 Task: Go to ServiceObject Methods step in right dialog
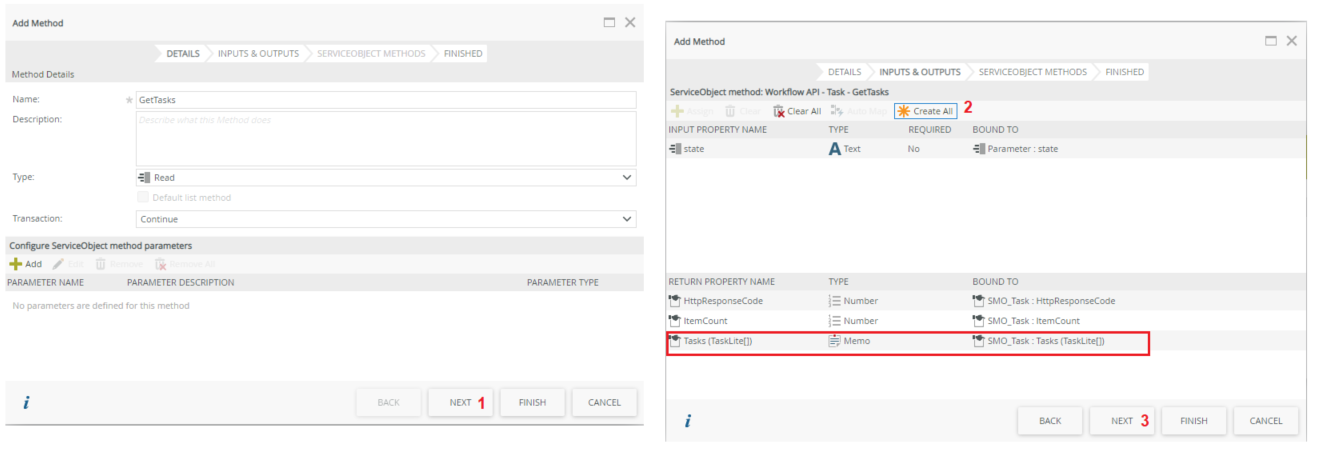click(1032, 72)
